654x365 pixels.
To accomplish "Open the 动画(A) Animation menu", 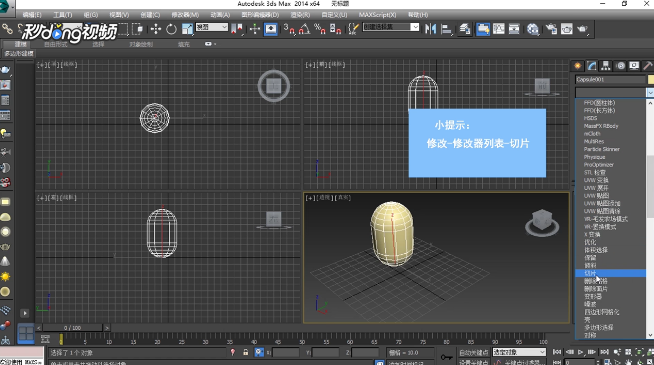I will point(220,15).
